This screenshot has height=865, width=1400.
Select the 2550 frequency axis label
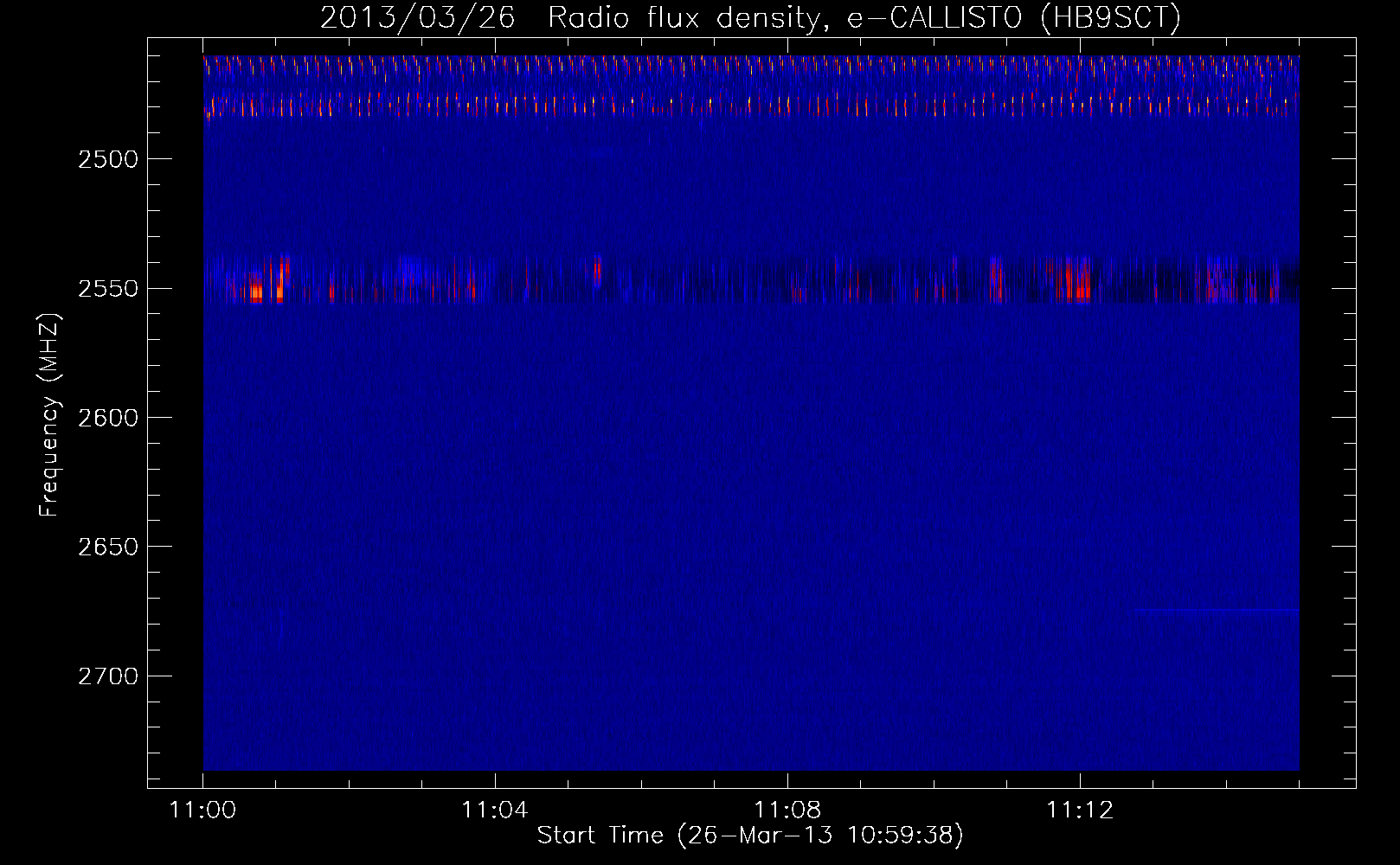pos(107,289)
